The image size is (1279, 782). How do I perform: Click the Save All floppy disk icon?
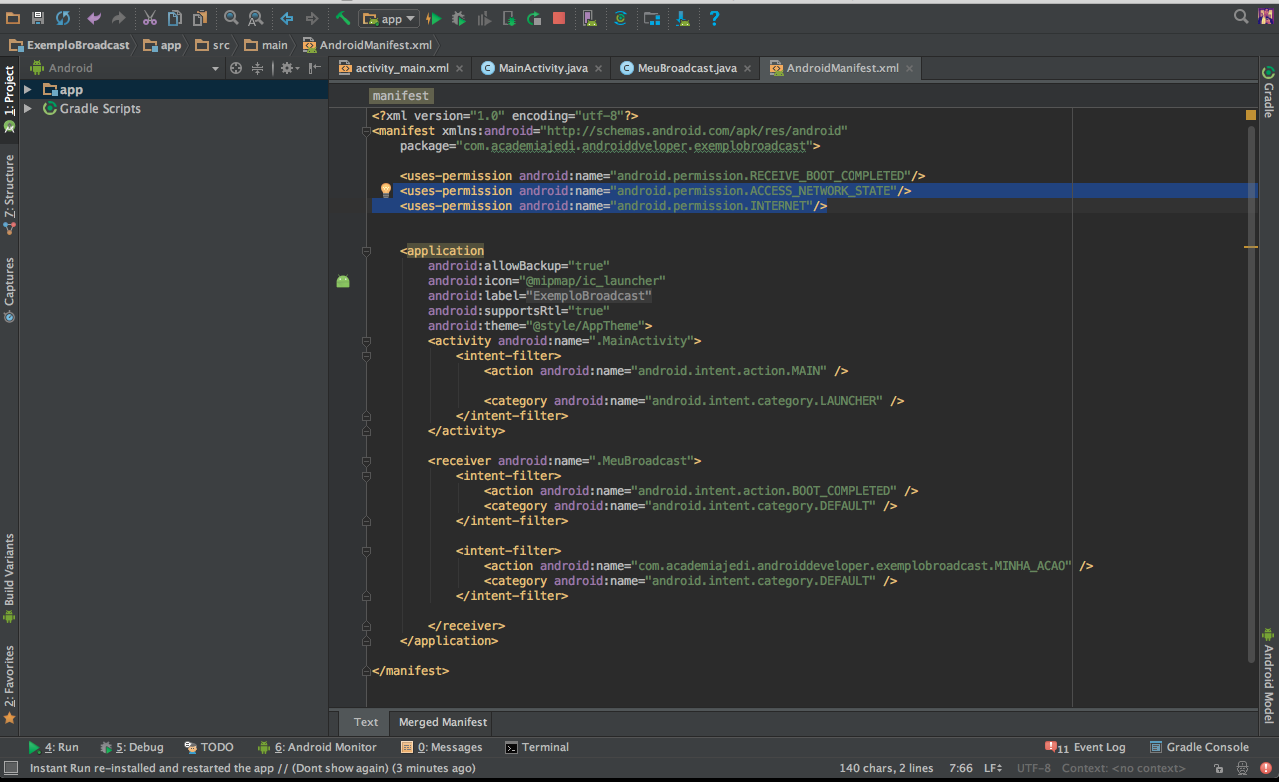pyautogui.click(x=38, y=18)
